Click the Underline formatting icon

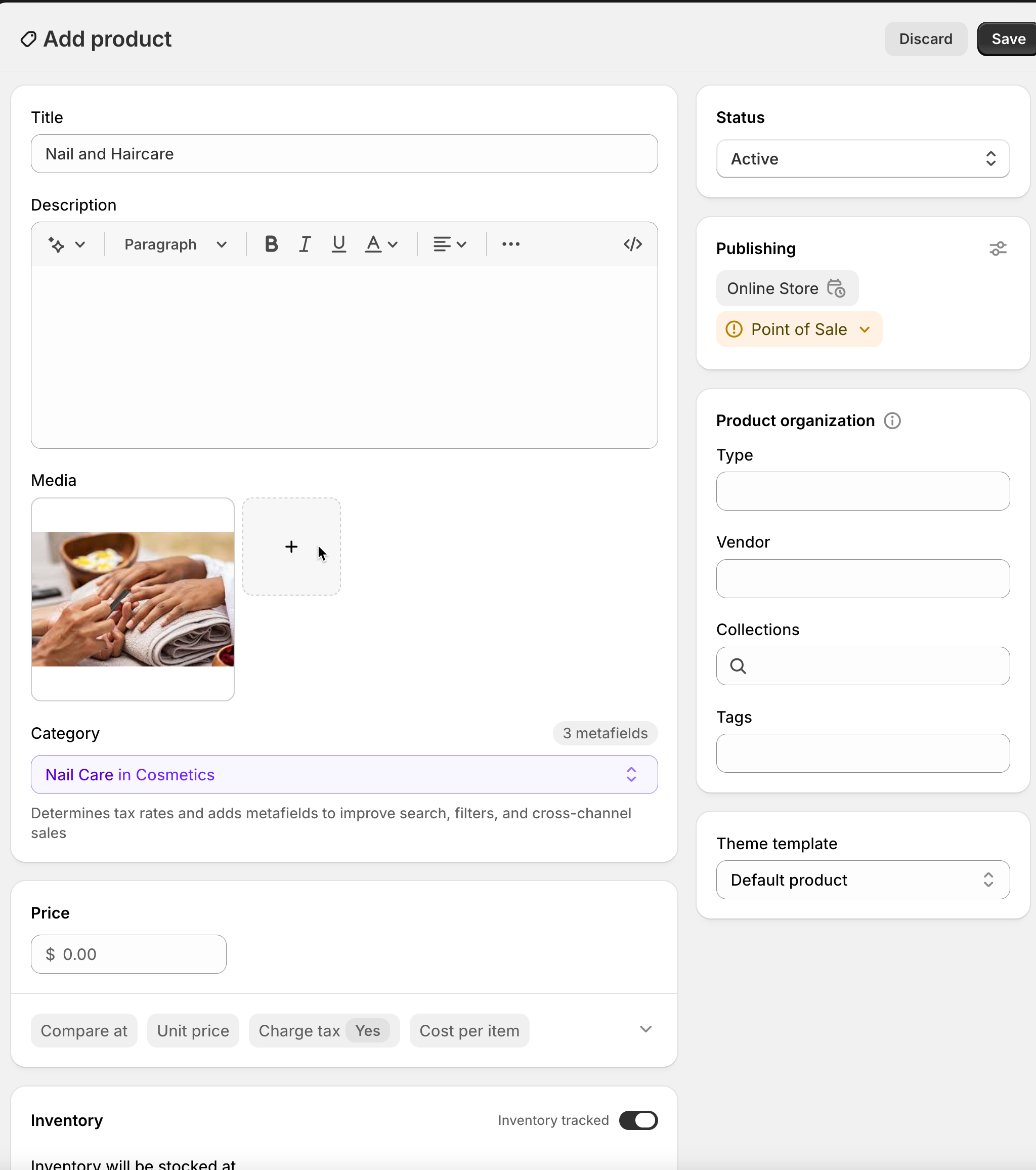[338, 244]
